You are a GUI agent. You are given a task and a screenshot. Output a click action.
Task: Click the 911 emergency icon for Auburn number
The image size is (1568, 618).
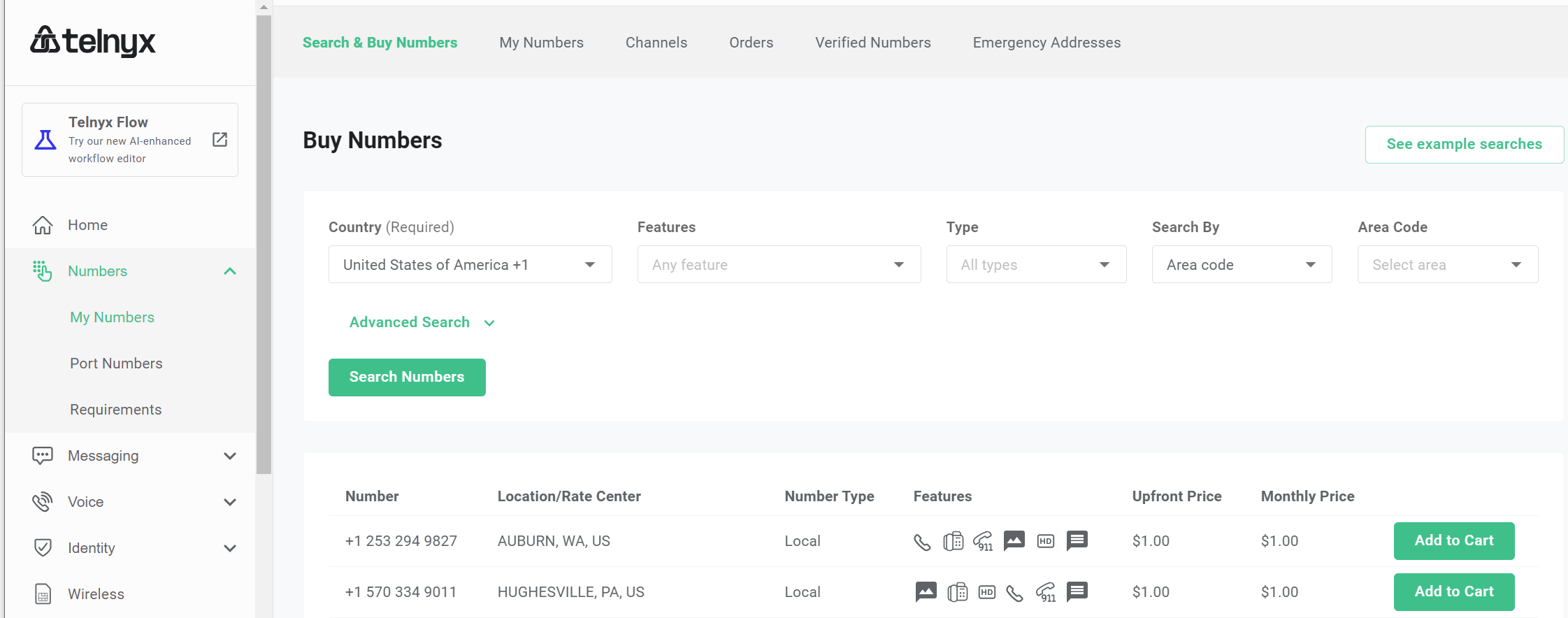(x=983, y=541)
